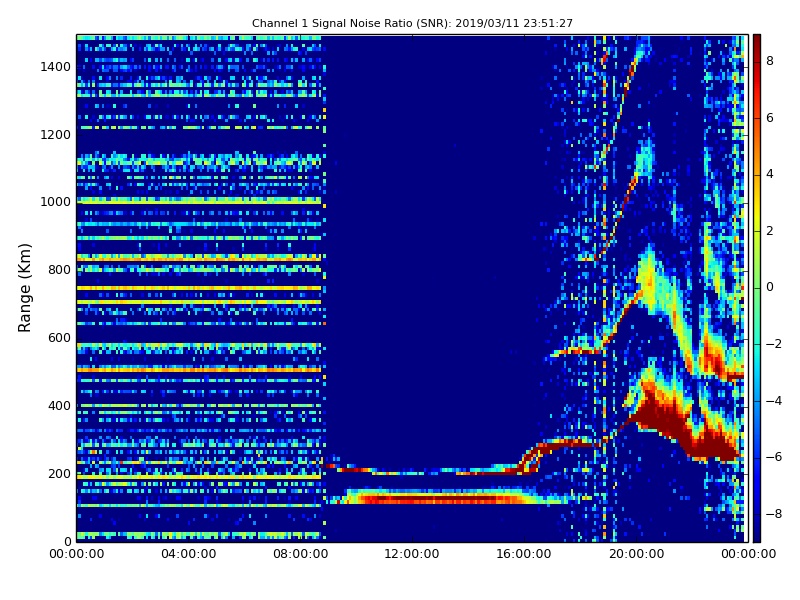Click the colorbar label 2
This screenshot has width=800, height=600.
[x=770, y=231]
